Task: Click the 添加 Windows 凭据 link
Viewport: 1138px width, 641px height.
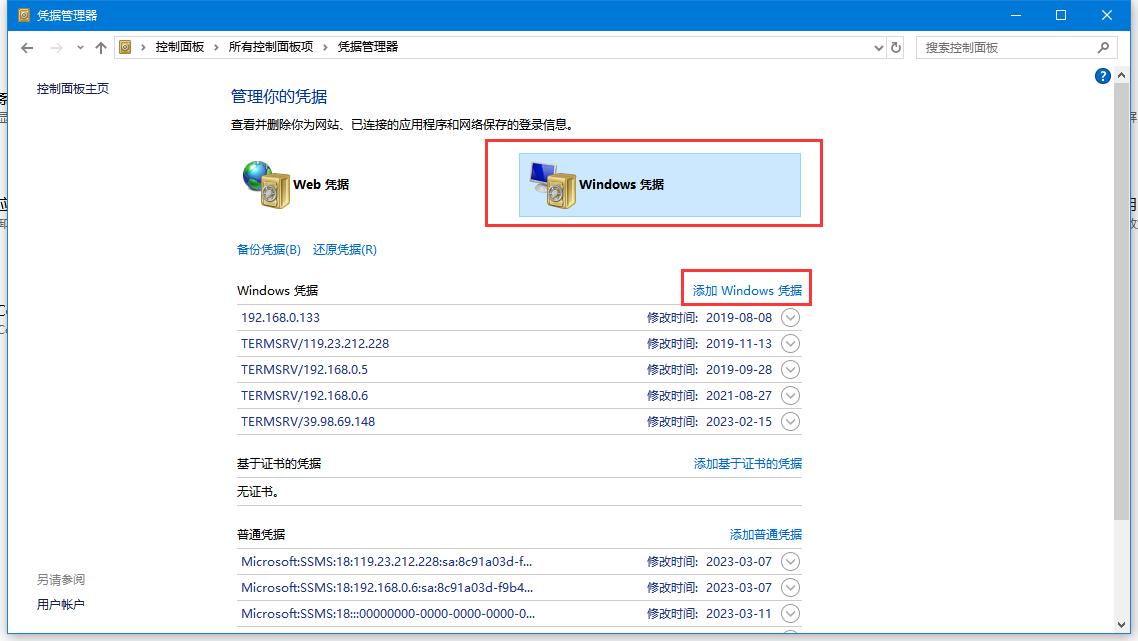Action: pos(746,289)
